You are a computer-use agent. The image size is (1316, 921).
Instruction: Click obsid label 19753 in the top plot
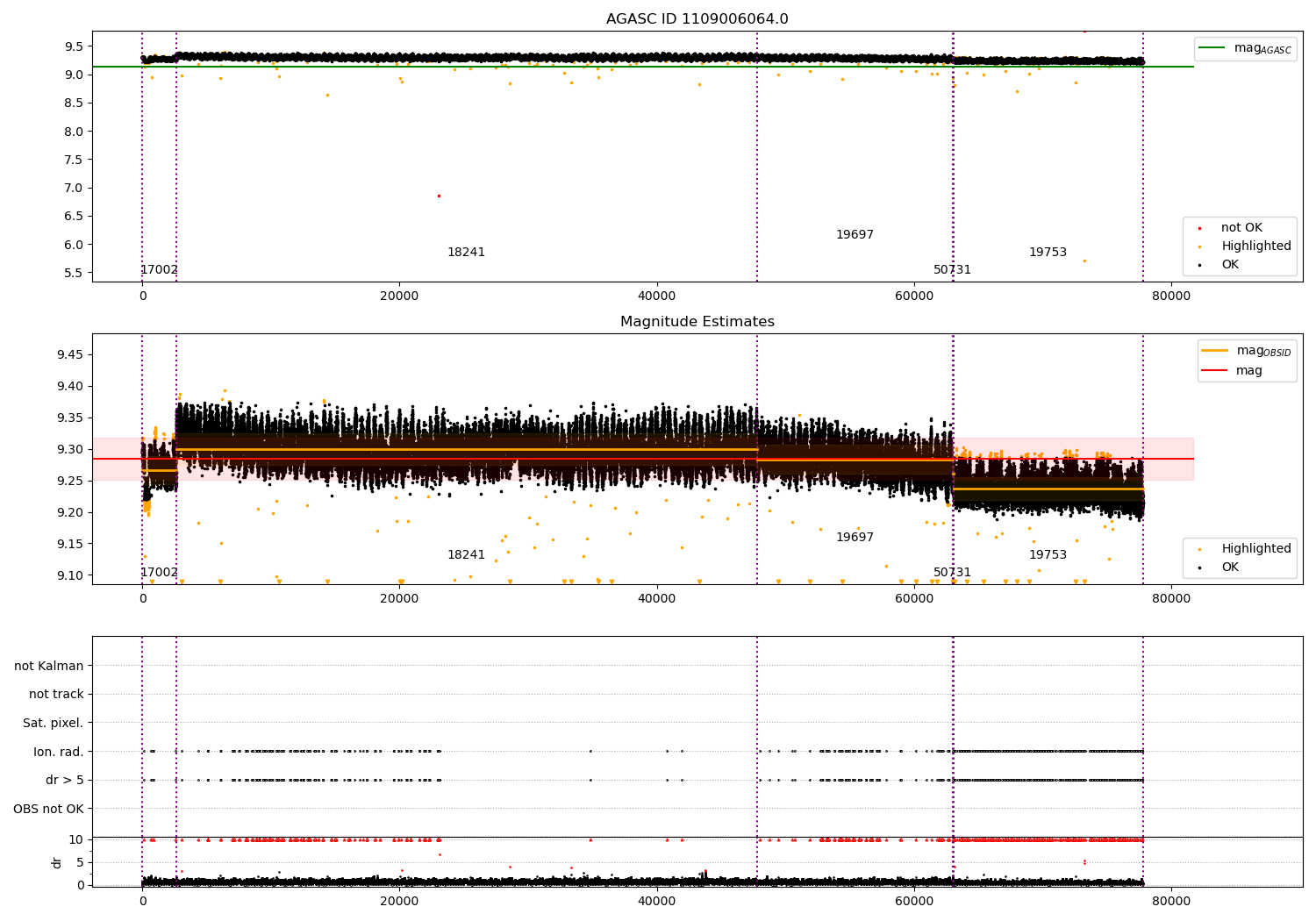1048,252
